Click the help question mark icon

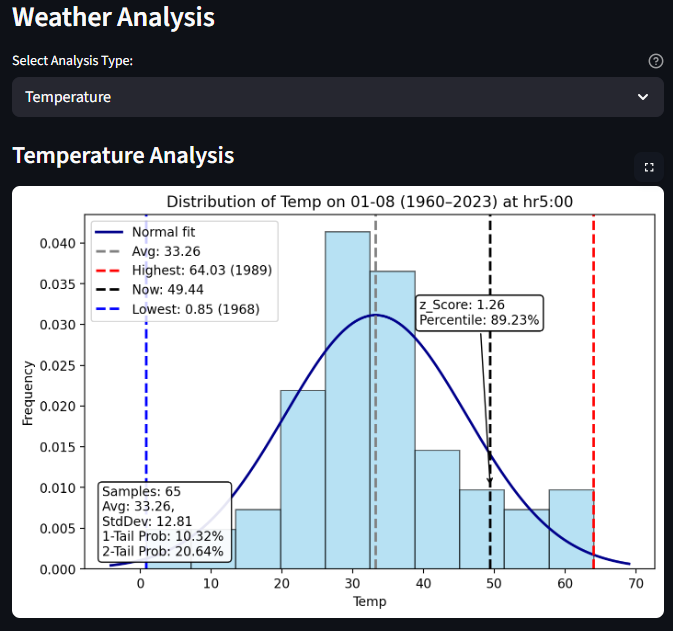pos(656,61)
